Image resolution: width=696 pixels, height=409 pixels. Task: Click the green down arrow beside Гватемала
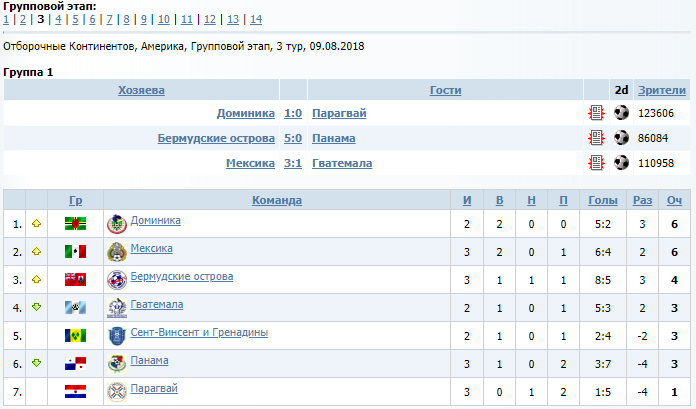point(36,306)
